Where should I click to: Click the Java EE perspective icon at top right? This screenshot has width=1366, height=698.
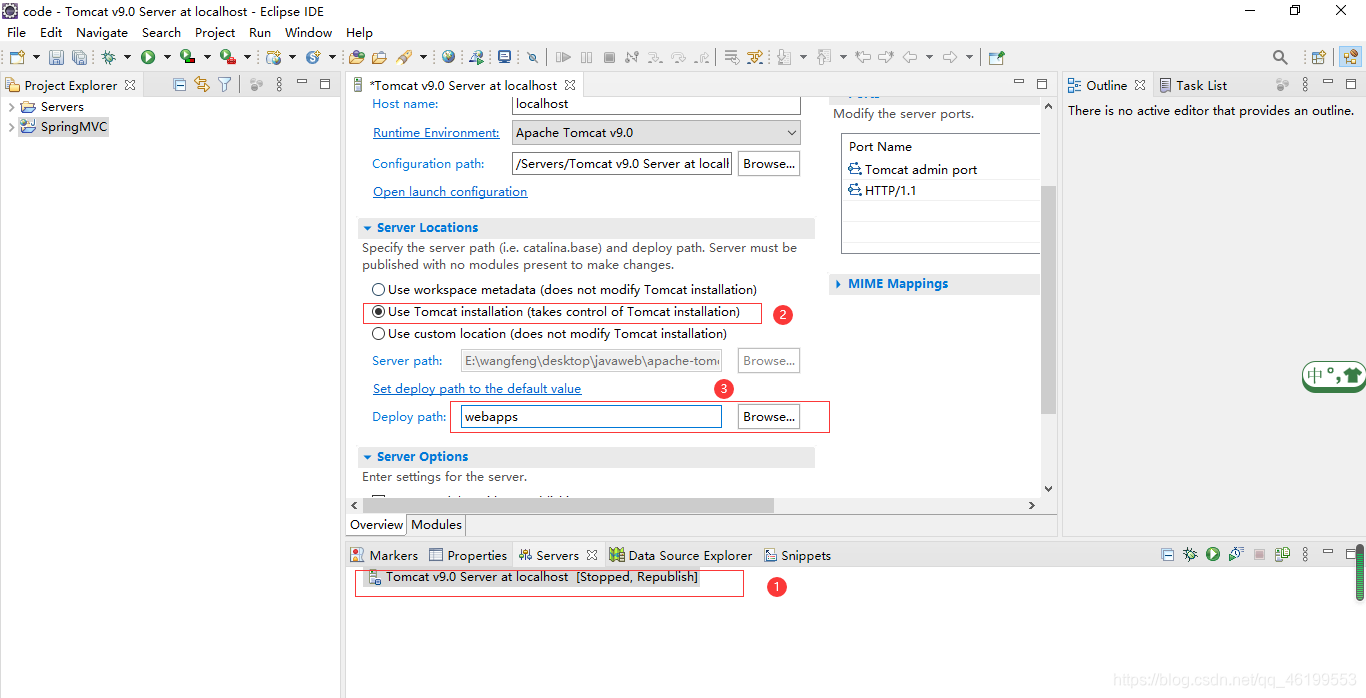tap(1349, 57)
